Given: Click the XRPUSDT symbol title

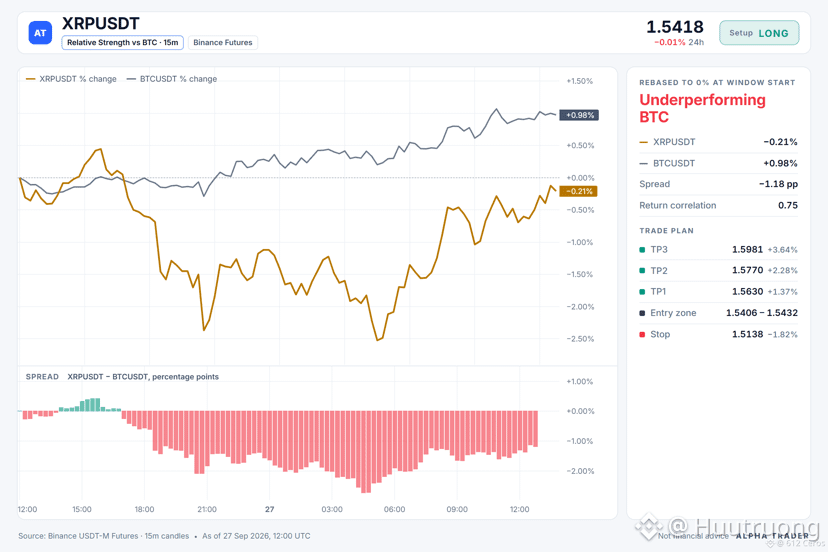Looking at the screenshot, I should pos(101,24).
